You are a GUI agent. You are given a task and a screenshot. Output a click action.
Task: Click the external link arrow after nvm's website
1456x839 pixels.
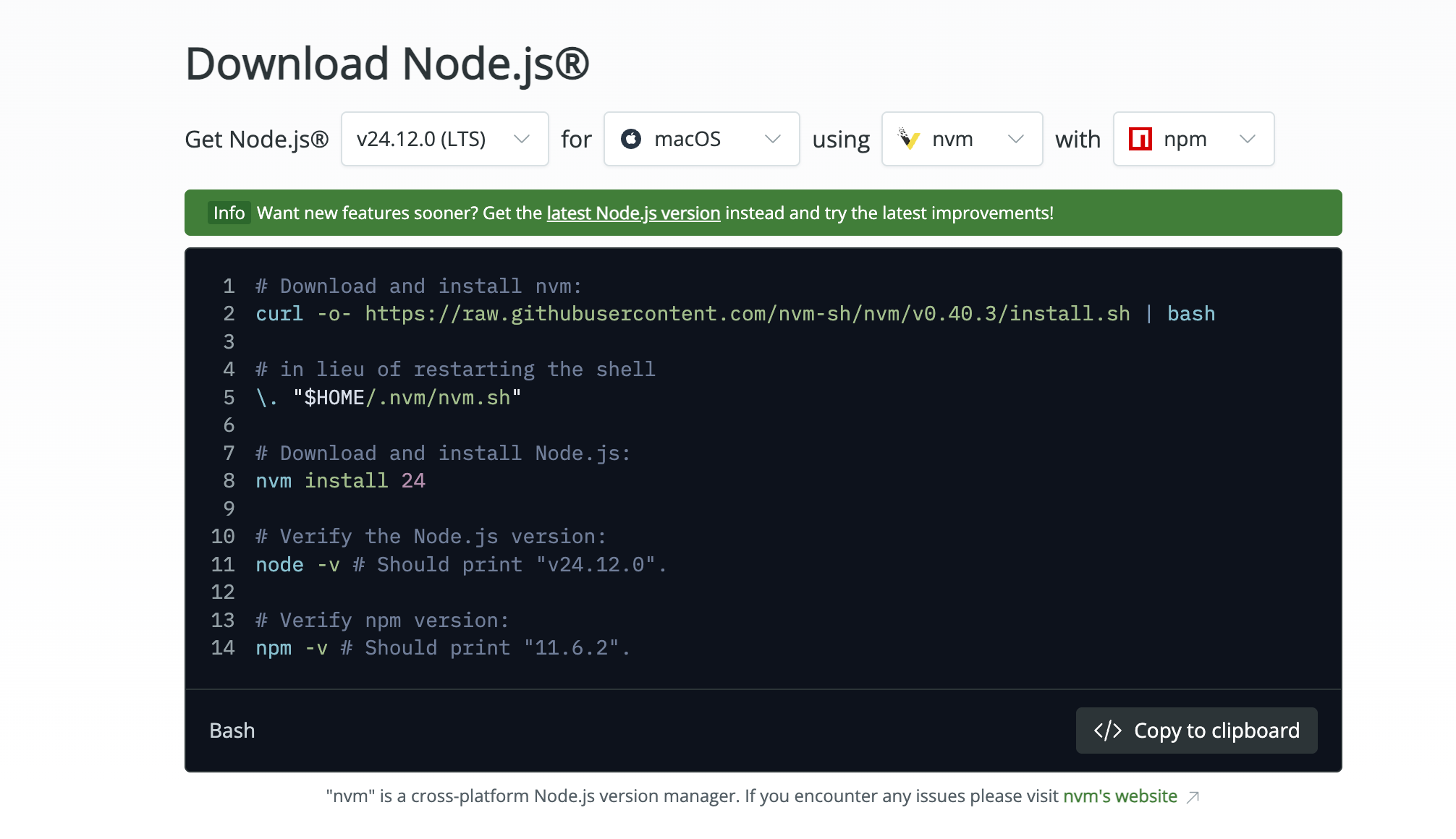tap(1193, 797)
